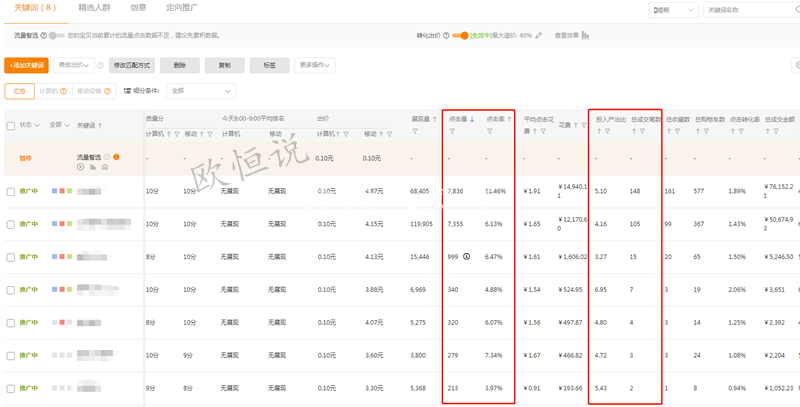Expand the 更多操作 dropdown
The width and height of the screenshot is (800, 407).
point(315,65)
